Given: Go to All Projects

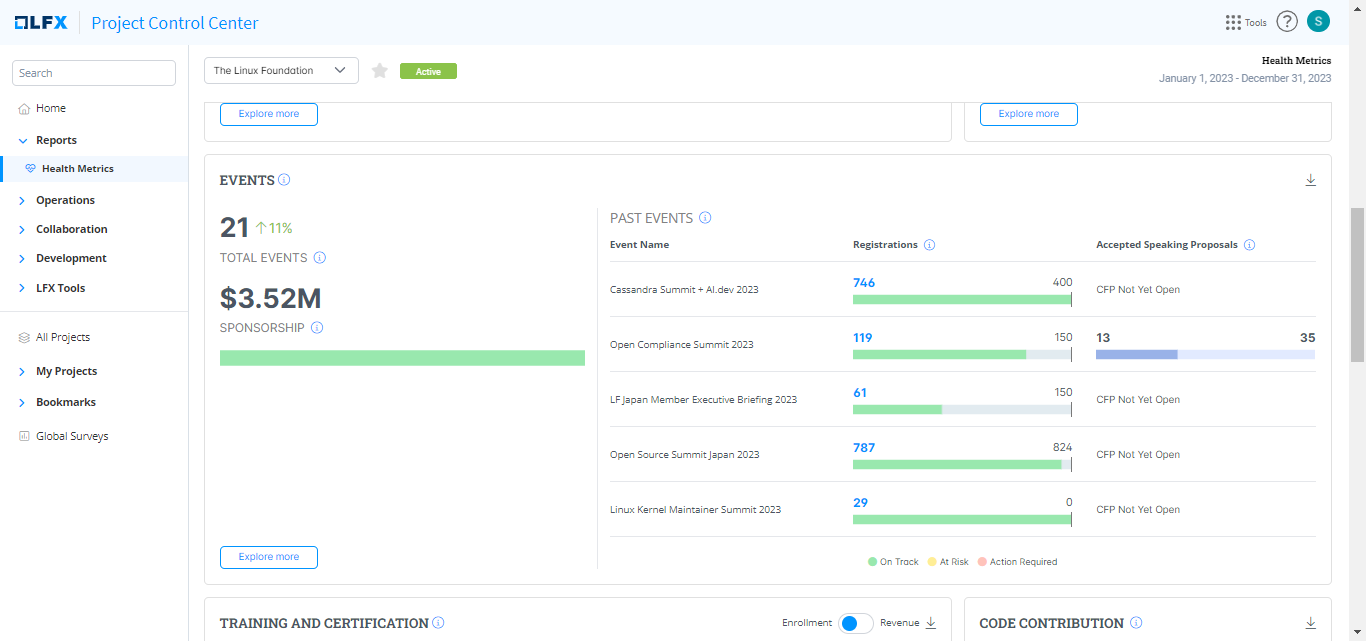Looking at the screenshot, I should [x=62, y=338].
